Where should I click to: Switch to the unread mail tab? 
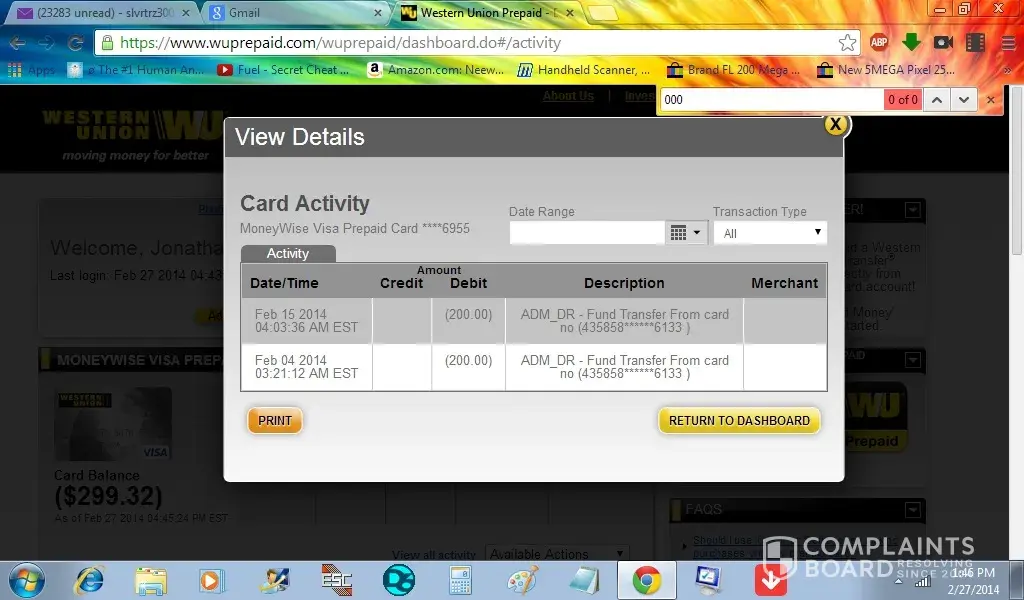(104, 13)
